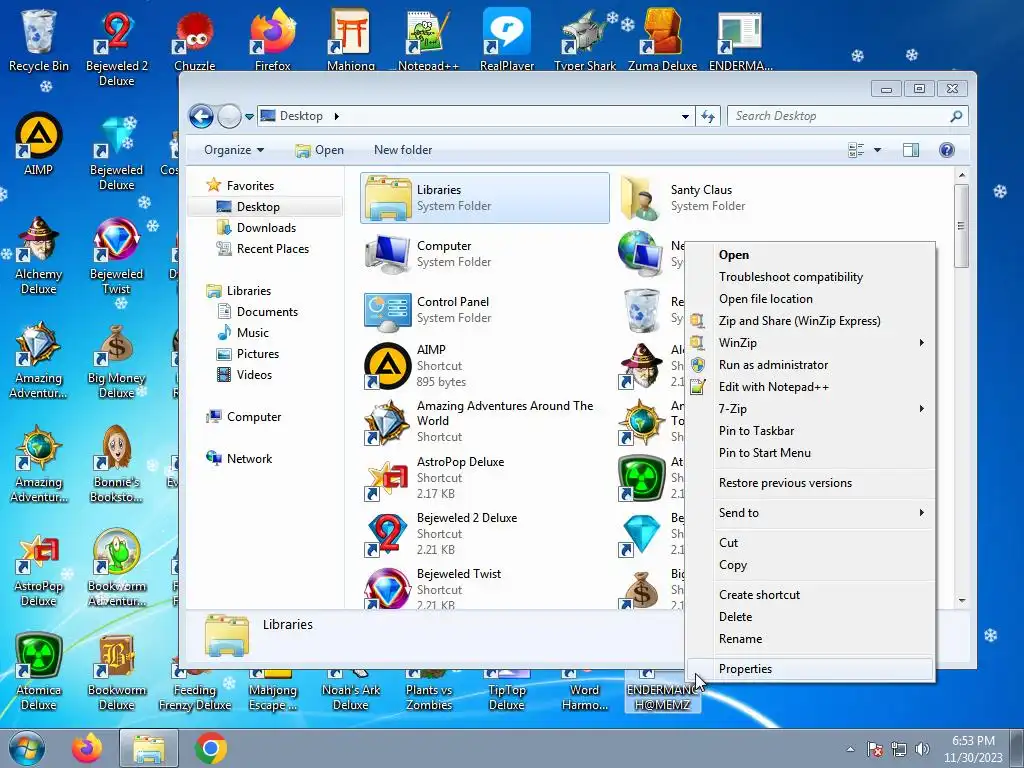Select Bejeweled 2 Deluxe shortcut in Explorer
1024x768 pixels.
[485, 534]
